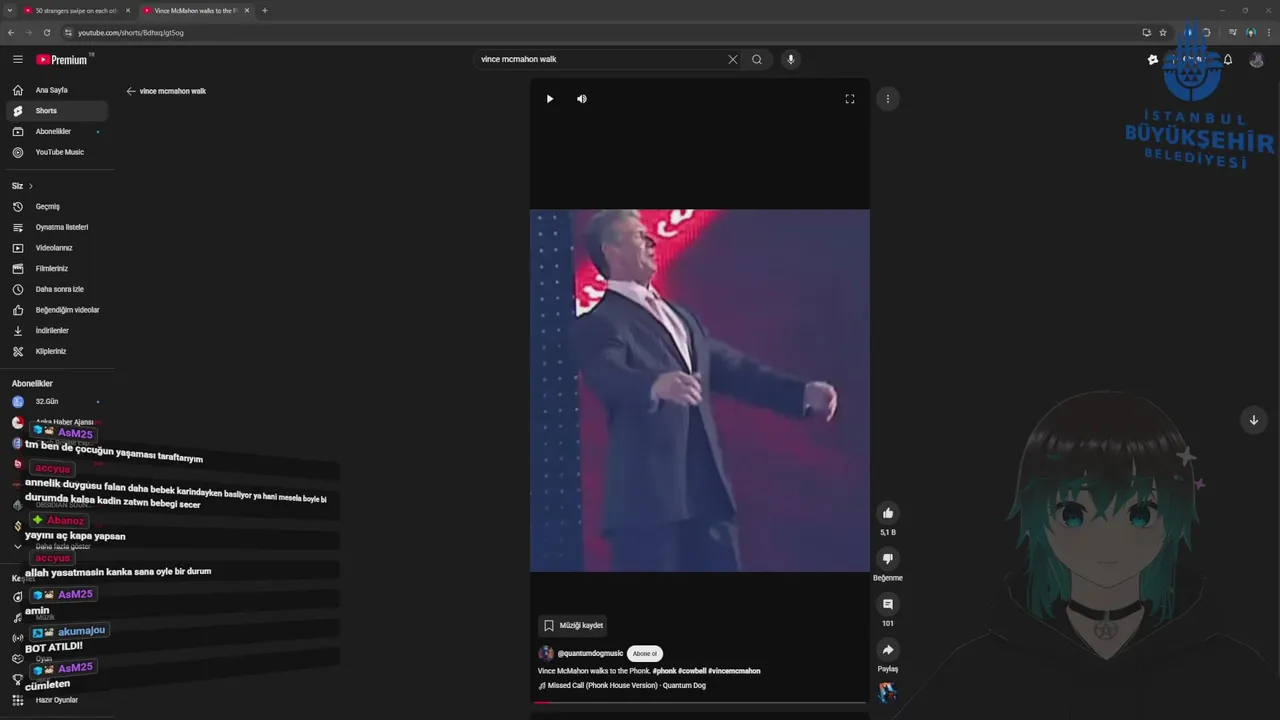Click browser back arrow
Viewport: 1280px width, 720px height.
click(x=11, y=32)
